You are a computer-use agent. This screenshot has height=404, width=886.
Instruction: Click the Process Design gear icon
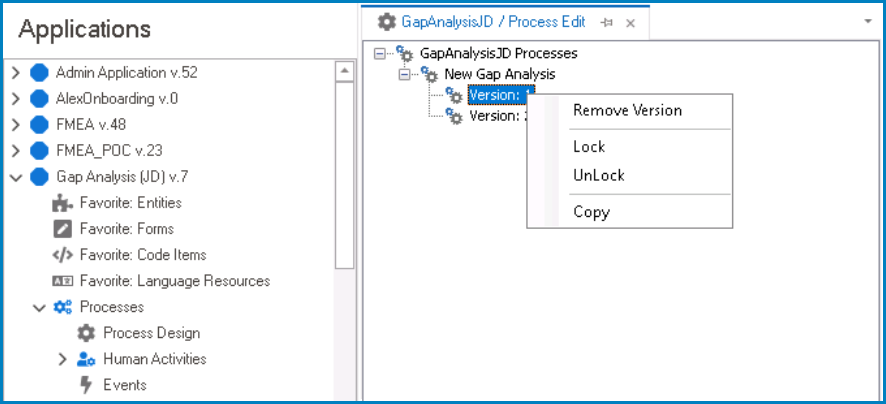pos(87,333)
